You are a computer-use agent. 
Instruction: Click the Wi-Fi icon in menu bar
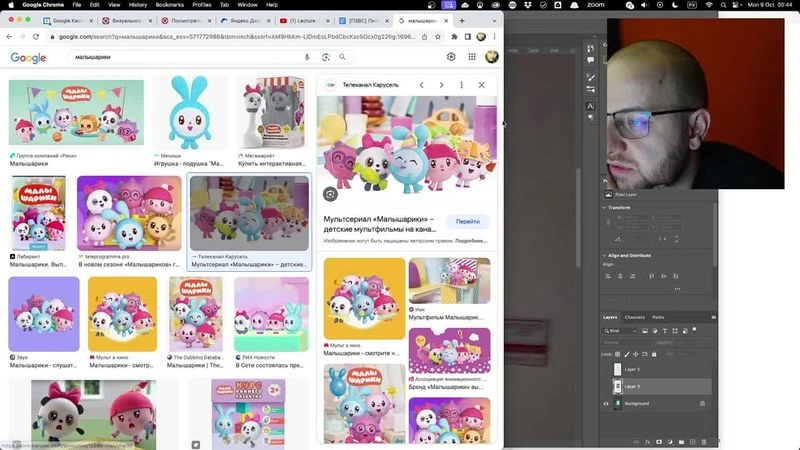click(x=709, y=5)
